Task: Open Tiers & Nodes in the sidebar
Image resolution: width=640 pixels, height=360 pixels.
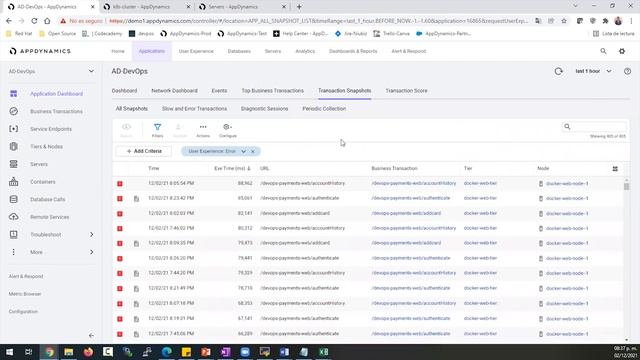Action: click(46, 147)
